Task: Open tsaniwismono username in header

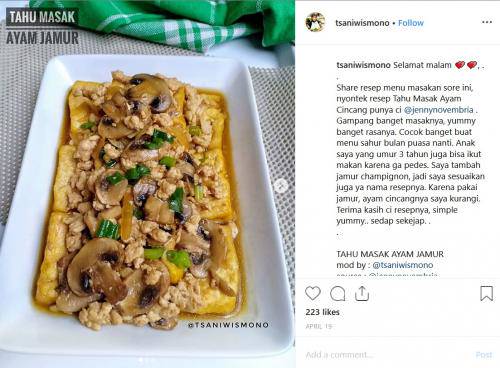Action: [x=362, y=23]
